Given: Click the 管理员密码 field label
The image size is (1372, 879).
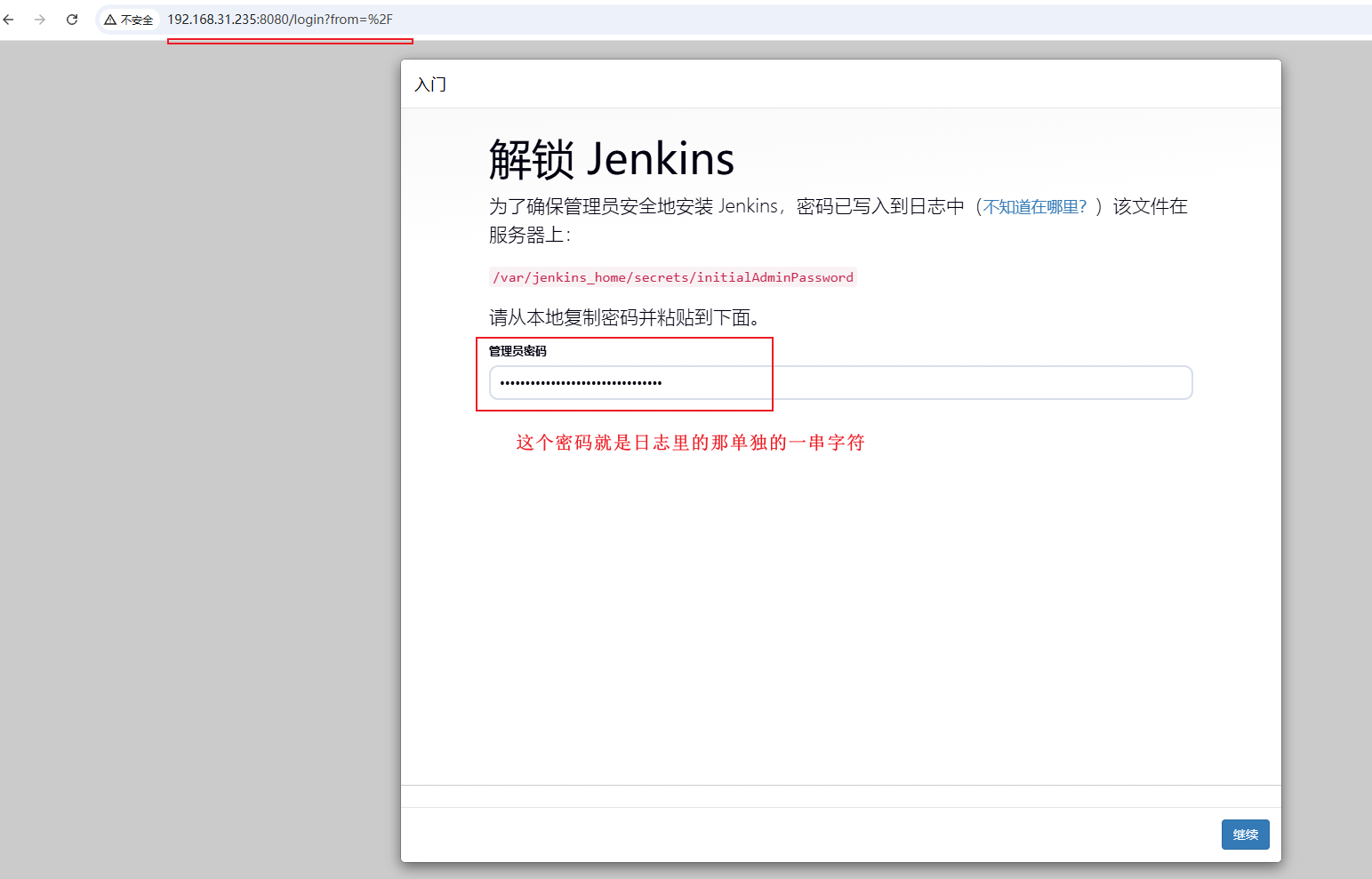Looking at the screenshot, I should coord(518,351).
